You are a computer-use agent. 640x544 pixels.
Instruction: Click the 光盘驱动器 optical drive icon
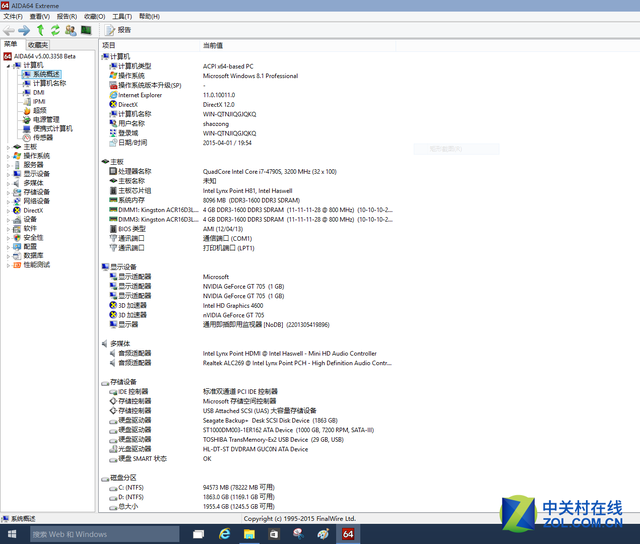[x=113, y=449]
